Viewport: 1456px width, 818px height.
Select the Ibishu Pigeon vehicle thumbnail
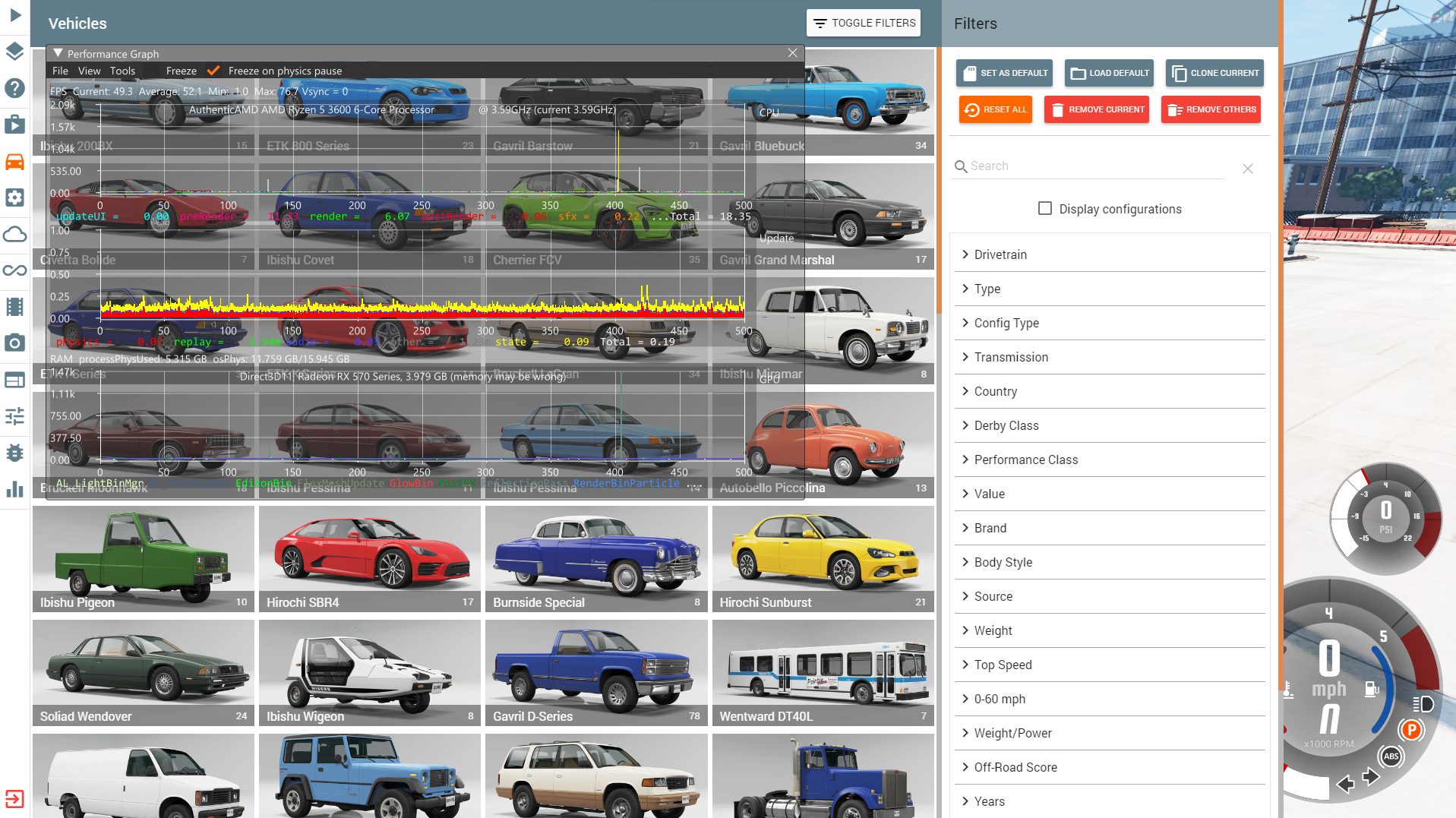[x=144, y=559]
